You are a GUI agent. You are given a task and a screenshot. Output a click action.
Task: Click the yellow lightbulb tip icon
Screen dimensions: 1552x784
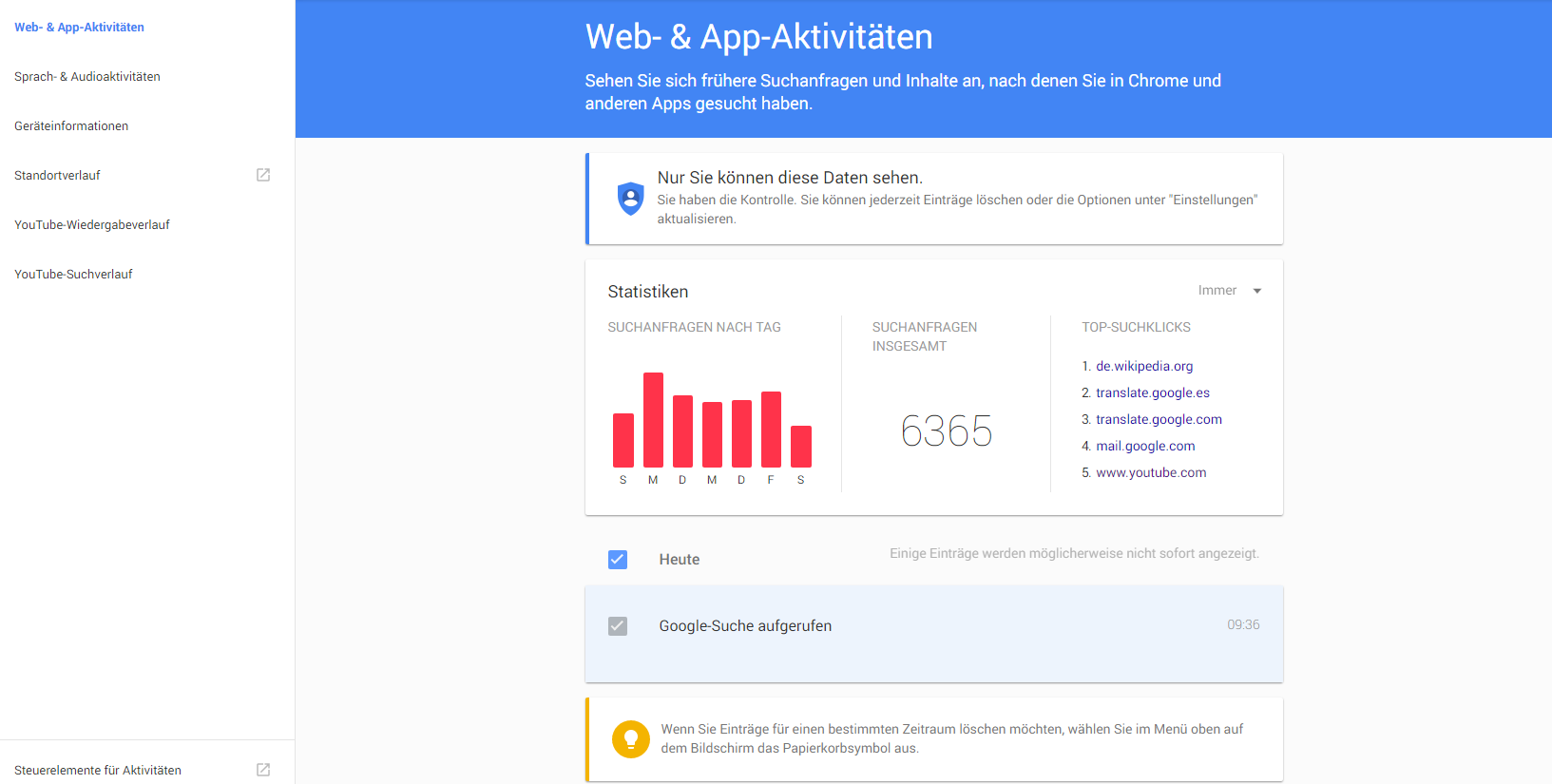coord(630,738)
